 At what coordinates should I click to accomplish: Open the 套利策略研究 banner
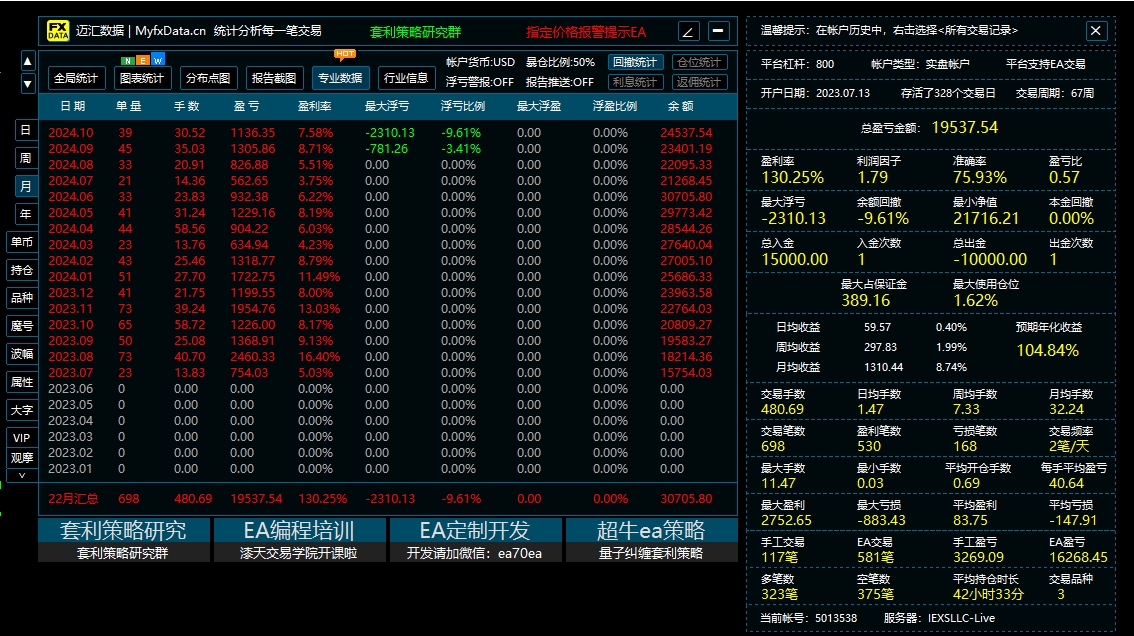[124, 540]
